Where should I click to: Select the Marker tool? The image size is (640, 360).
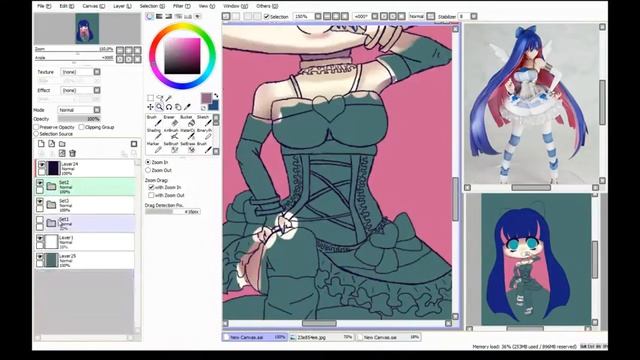pos(154,147)
